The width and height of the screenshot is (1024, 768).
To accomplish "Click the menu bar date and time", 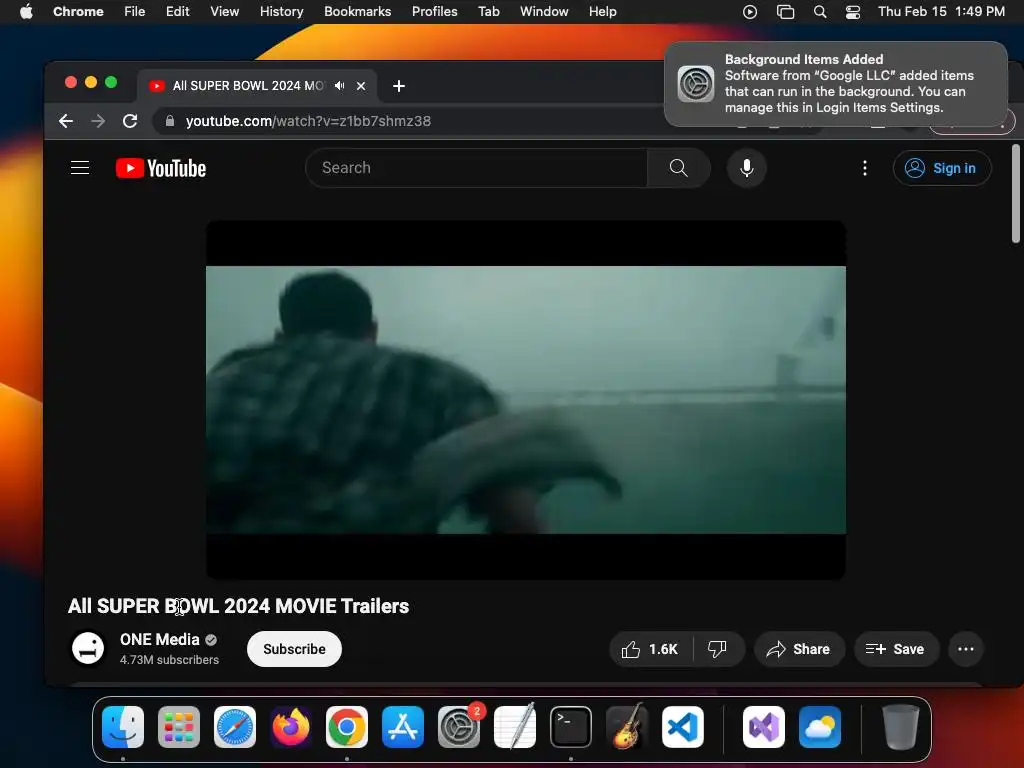I will [x=941, y=11].
